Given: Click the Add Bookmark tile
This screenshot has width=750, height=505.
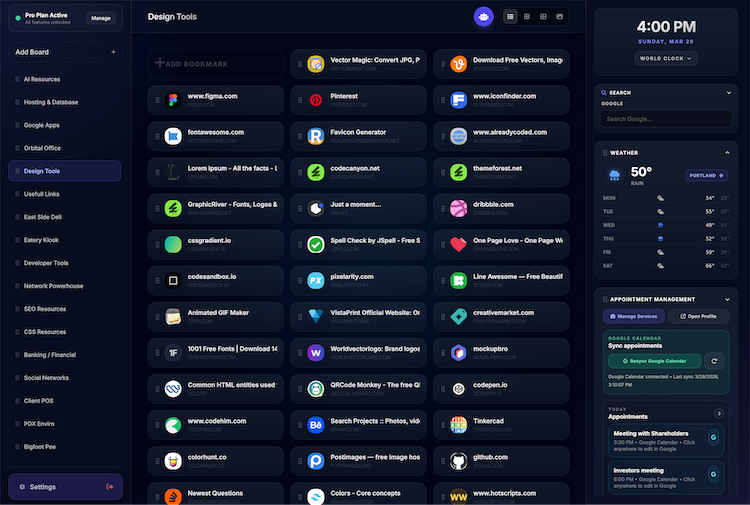Looking at the screenshot, I should (215, 64).
